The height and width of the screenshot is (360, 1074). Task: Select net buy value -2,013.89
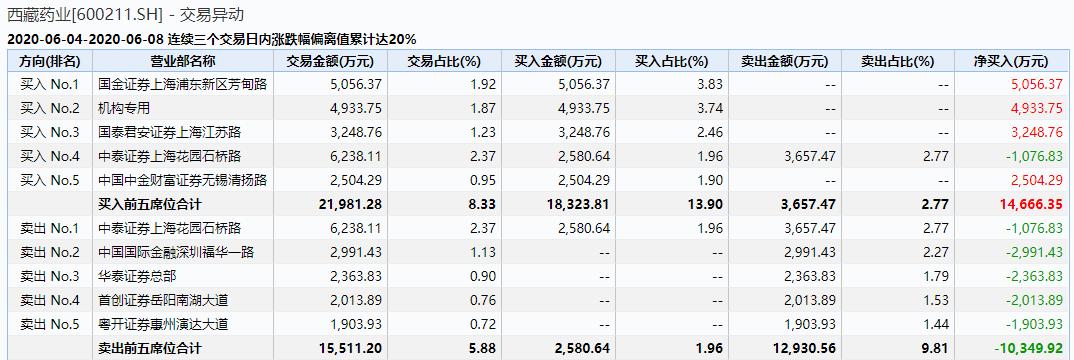(1034, 300)
